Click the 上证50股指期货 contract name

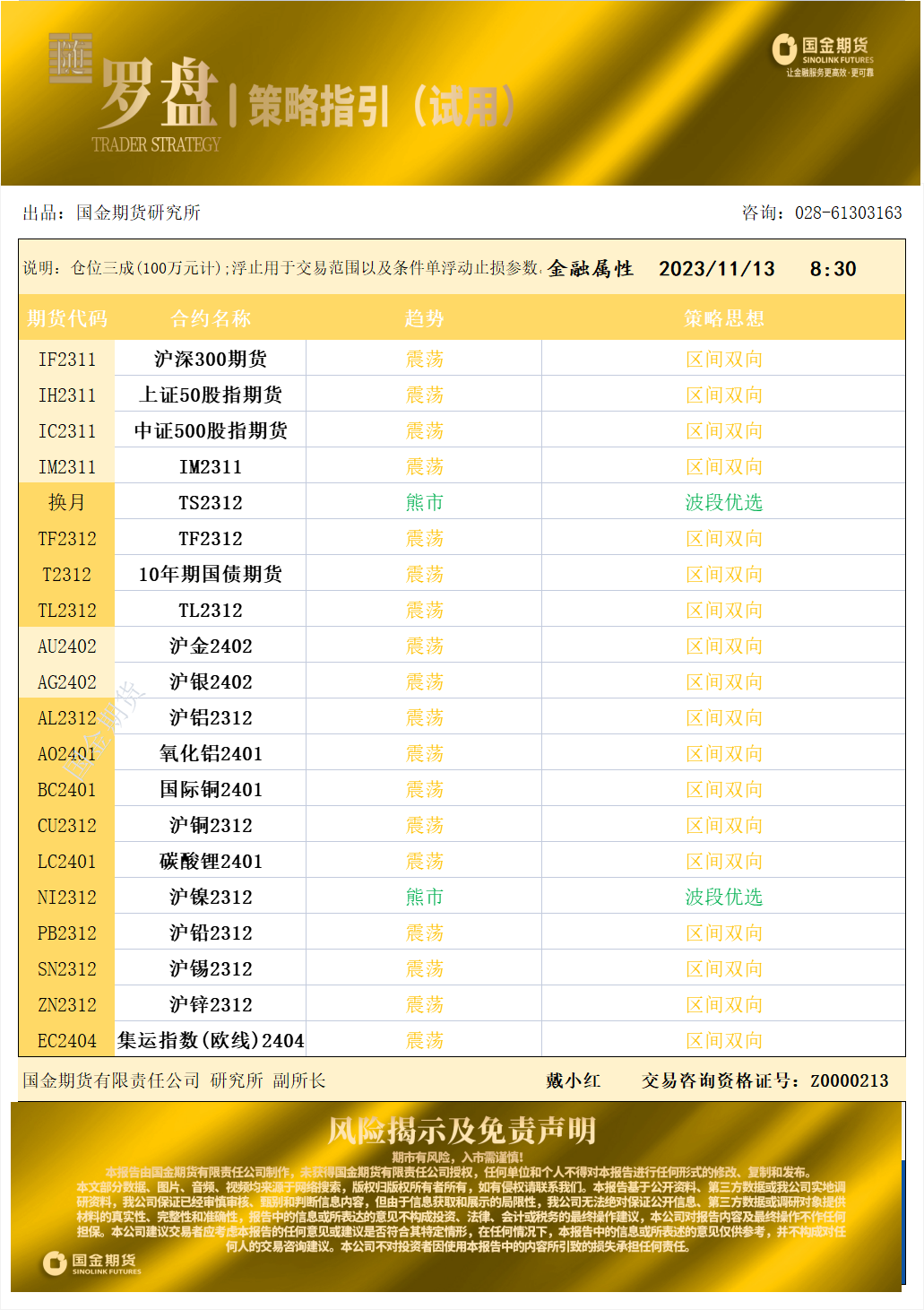pyautogui.click(x=211, y=395)
